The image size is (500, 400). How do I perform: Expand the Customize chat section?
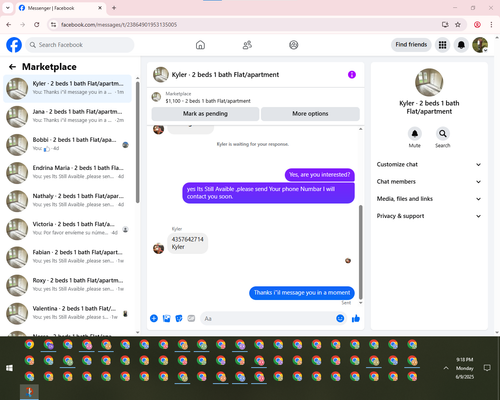click(429, 164)
